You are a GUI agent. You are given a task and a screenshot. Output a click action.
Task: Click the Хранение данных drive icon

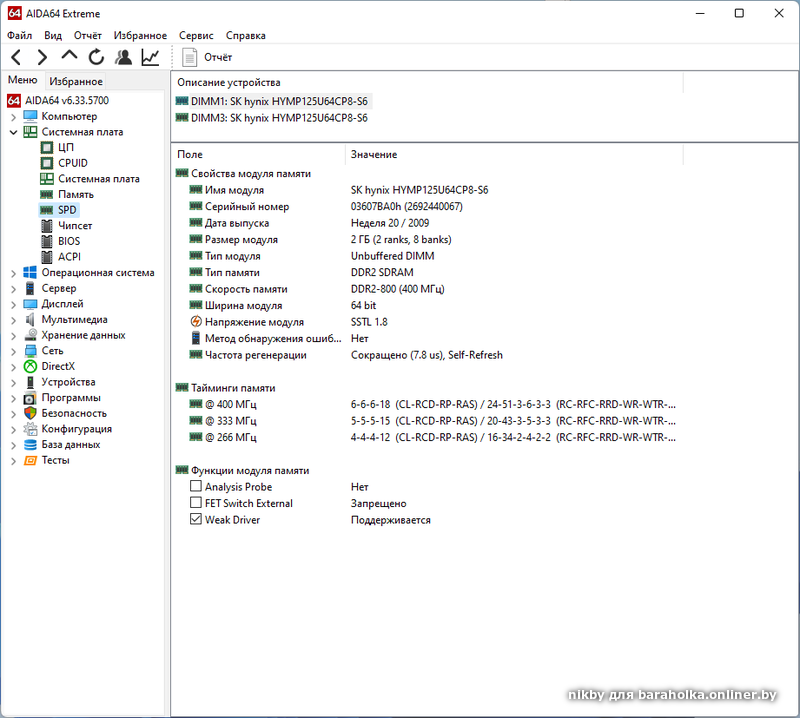point(30,335)
